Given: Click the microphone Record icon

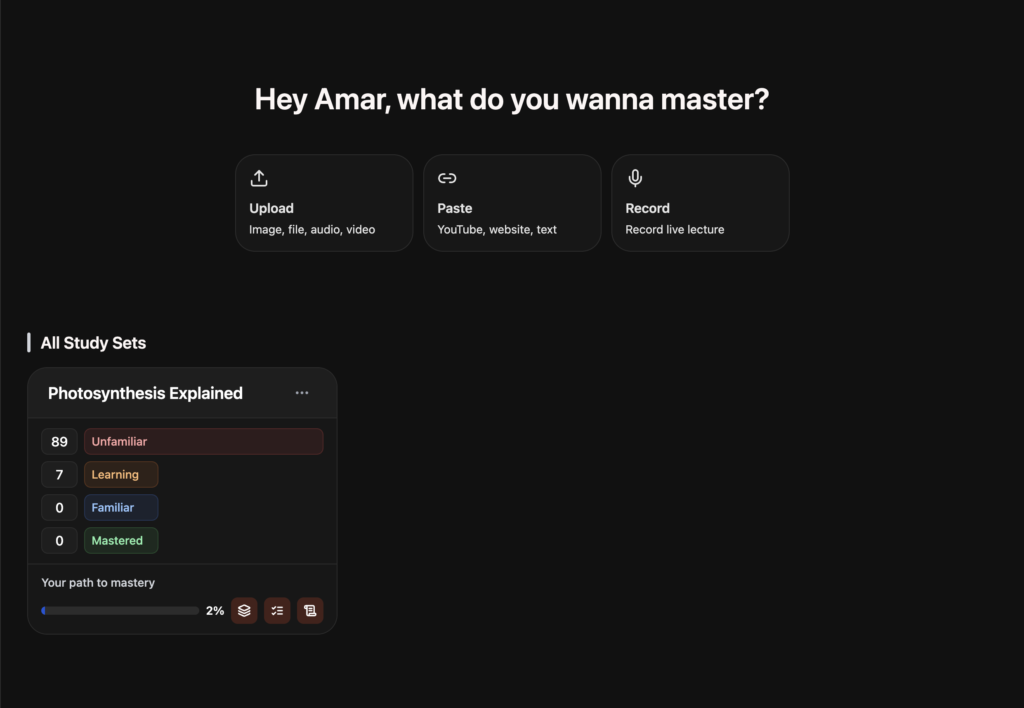Looking at the screenshot, I should click(635, 177).
